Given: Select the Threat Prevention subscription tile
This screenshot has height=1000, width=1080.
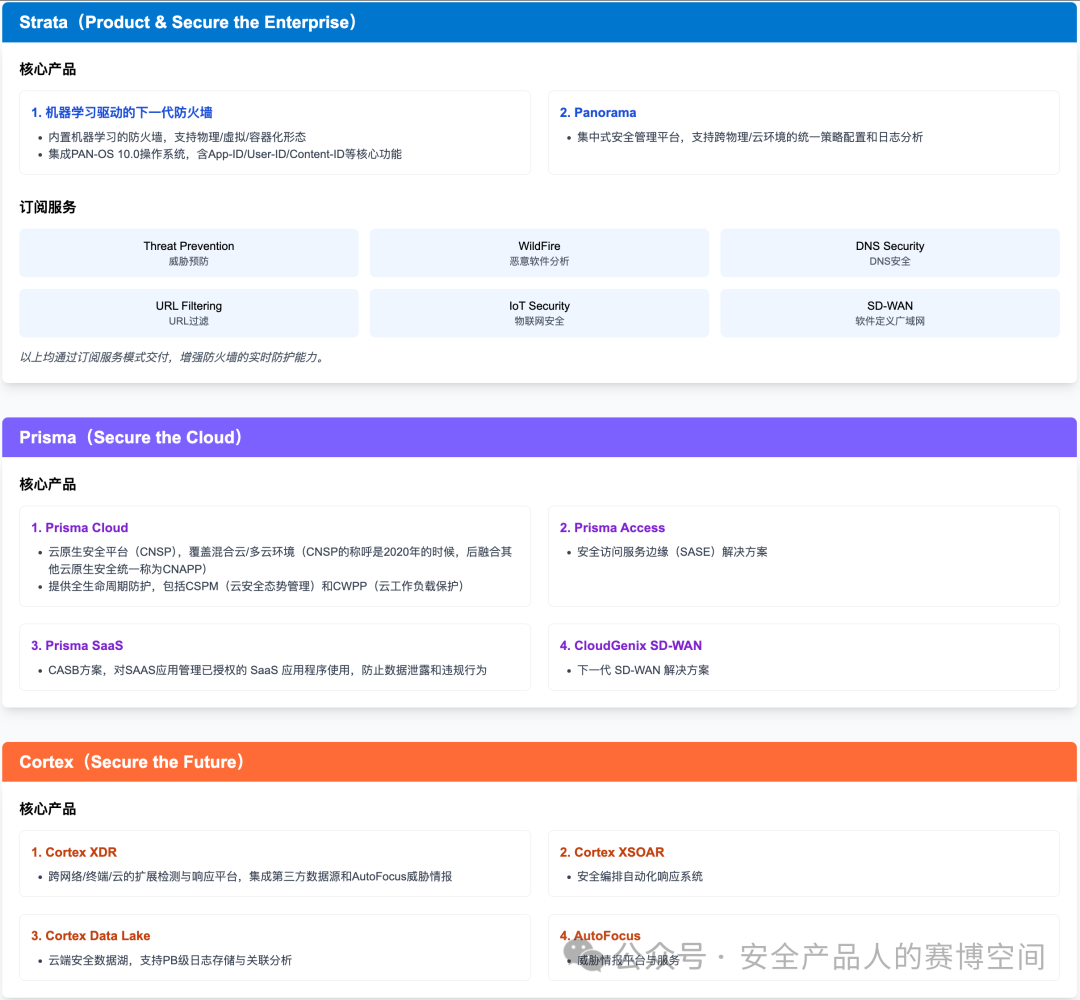Looking at the screenshot, I should tap(189, 253).
